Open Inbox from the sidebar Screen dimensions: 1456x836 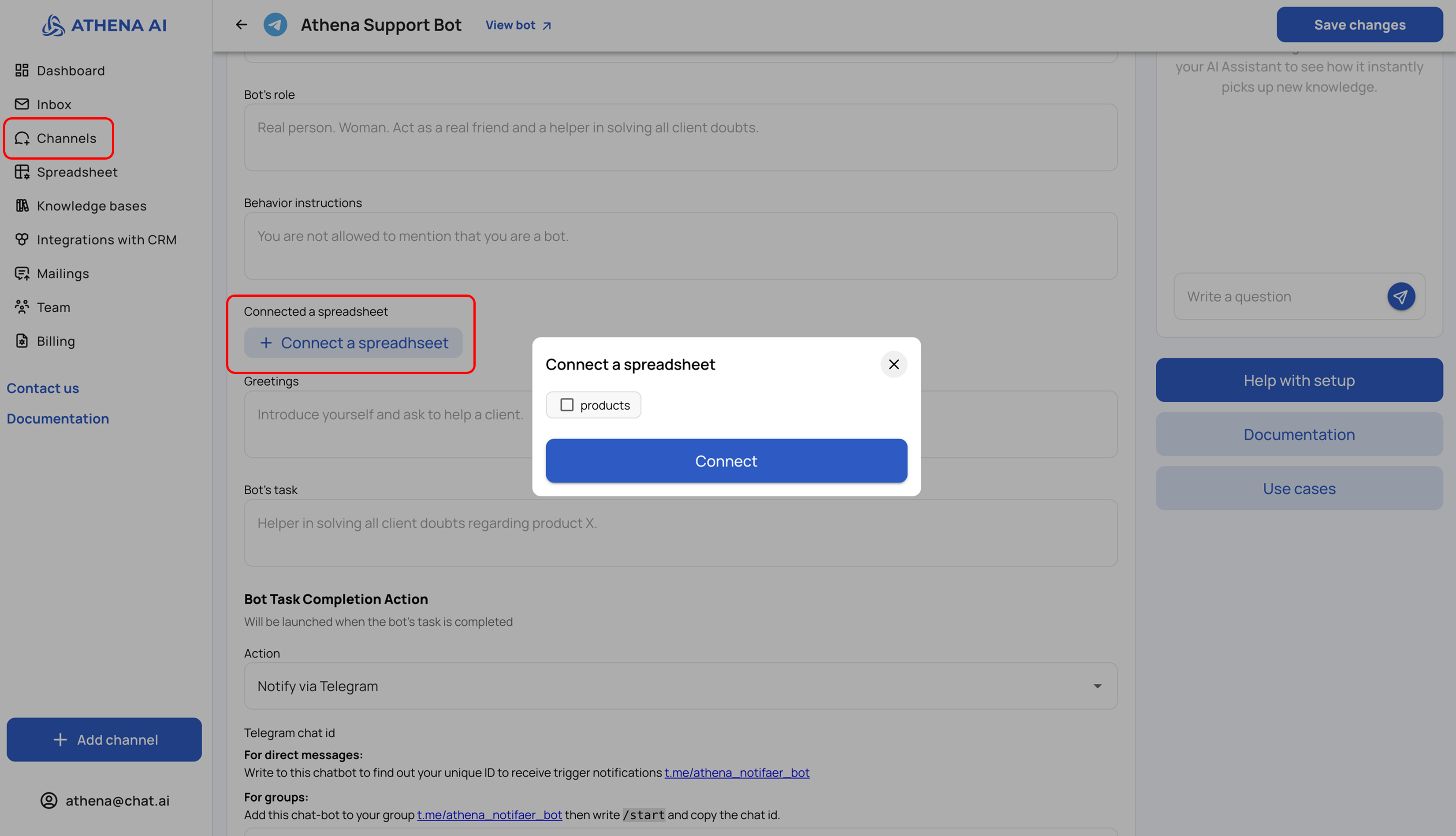[54, 104]
